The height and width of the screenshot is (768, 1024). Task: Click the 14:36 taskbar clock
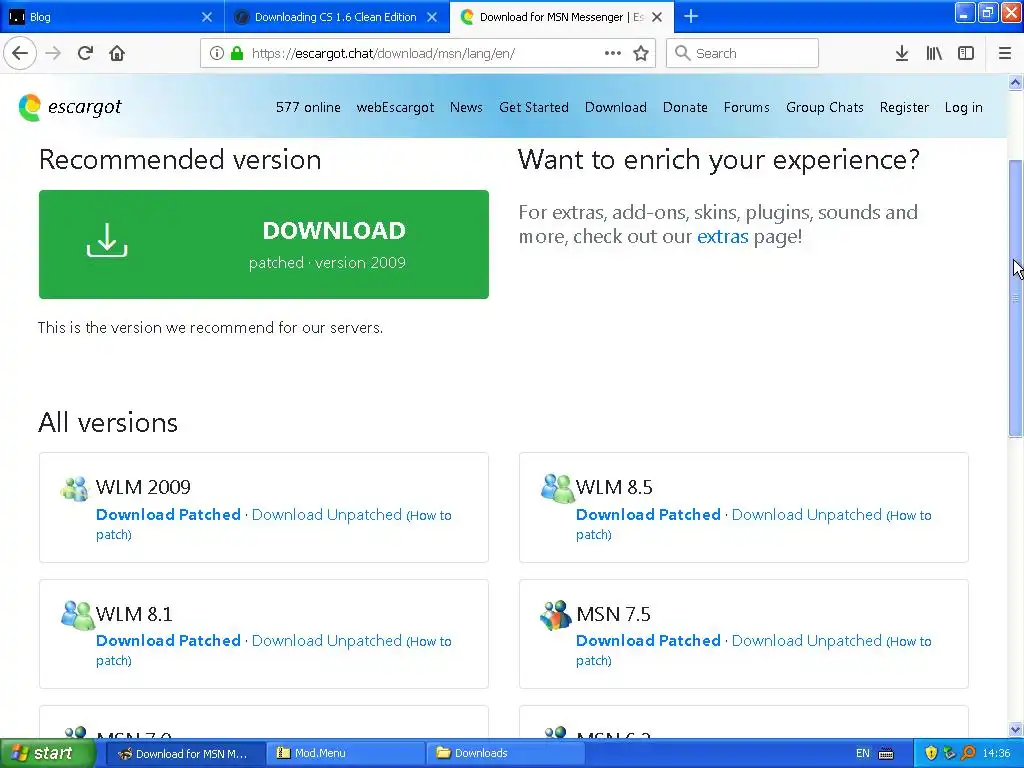pos(997,753)
